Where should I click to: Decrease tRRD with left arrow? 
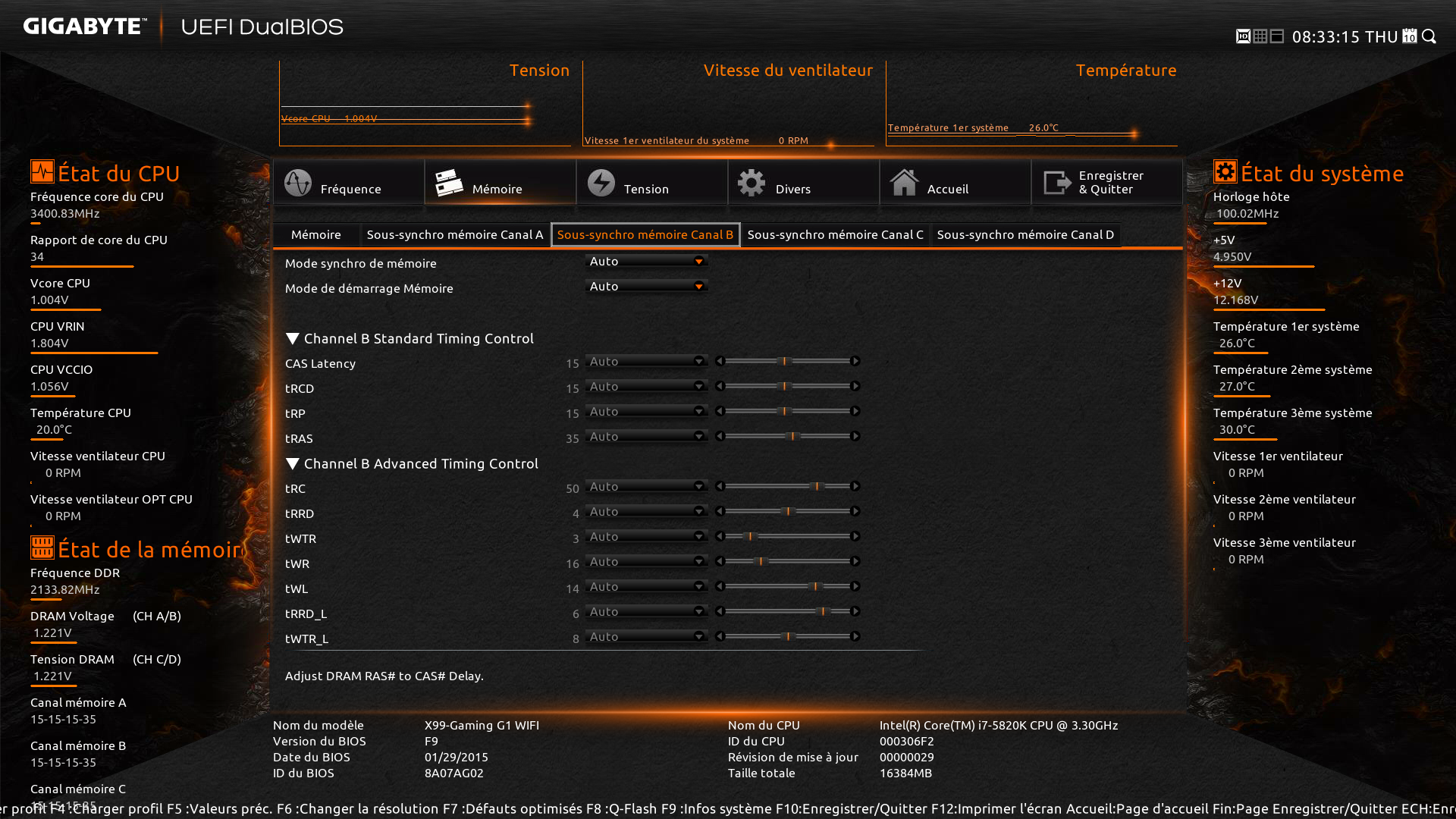point(720,511)
